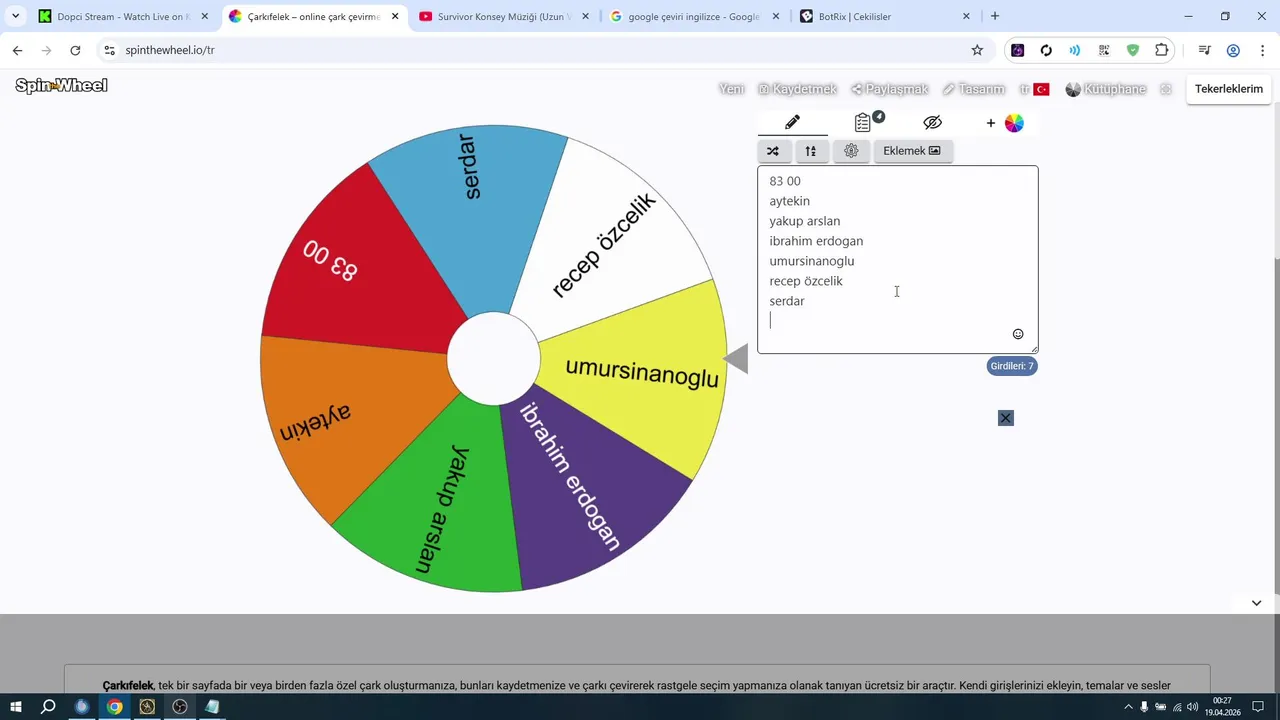
Task: Click the SpinTheWheel logo
Action: [x=61, y=86]
